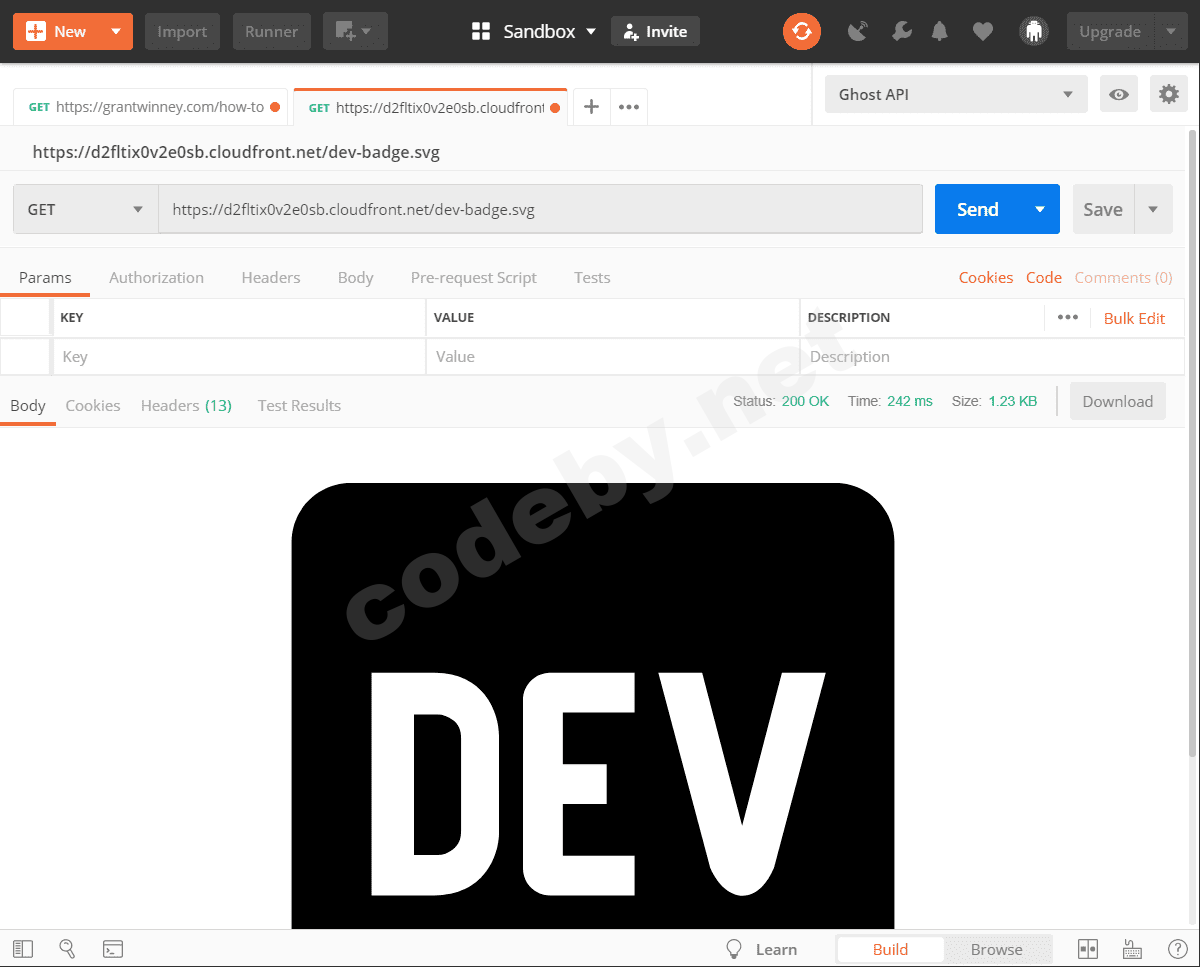Select the Tests tab
This screenshot has height=967, width=1200.
point(592,277)
